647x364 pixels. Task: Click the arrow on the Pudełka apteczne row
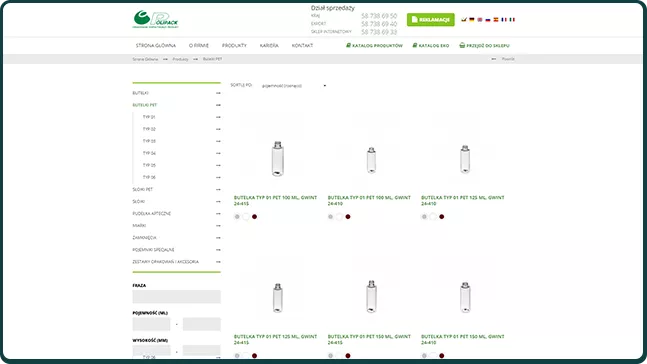218,214
